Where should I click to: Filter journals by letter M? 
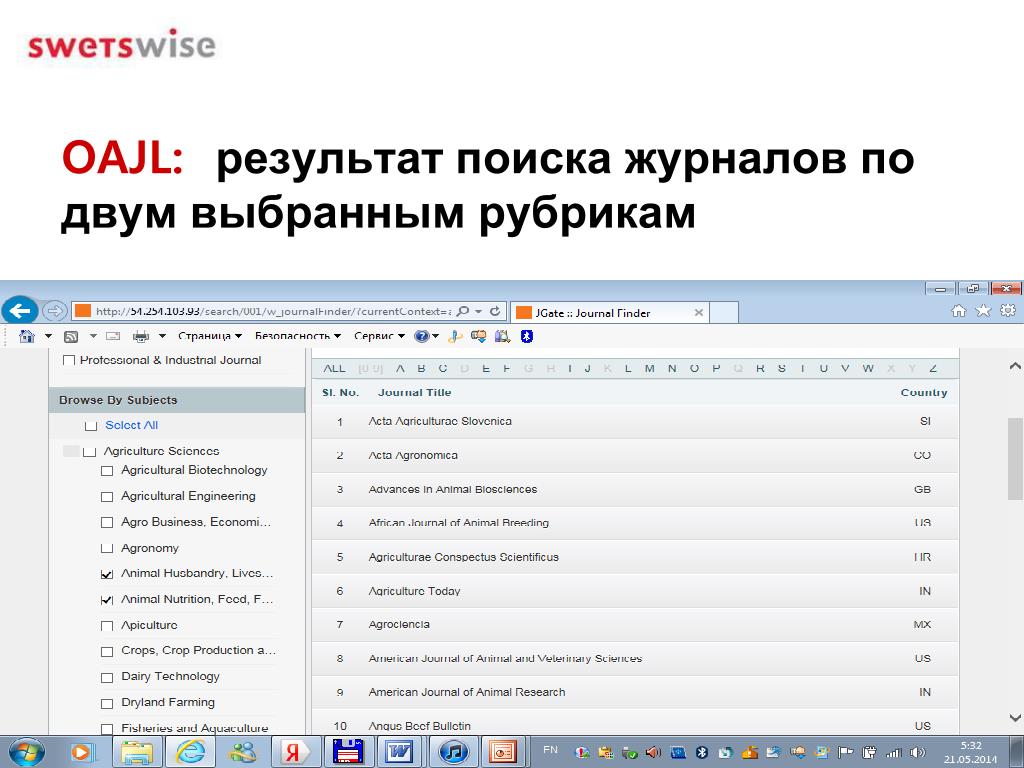coord(649,368)
